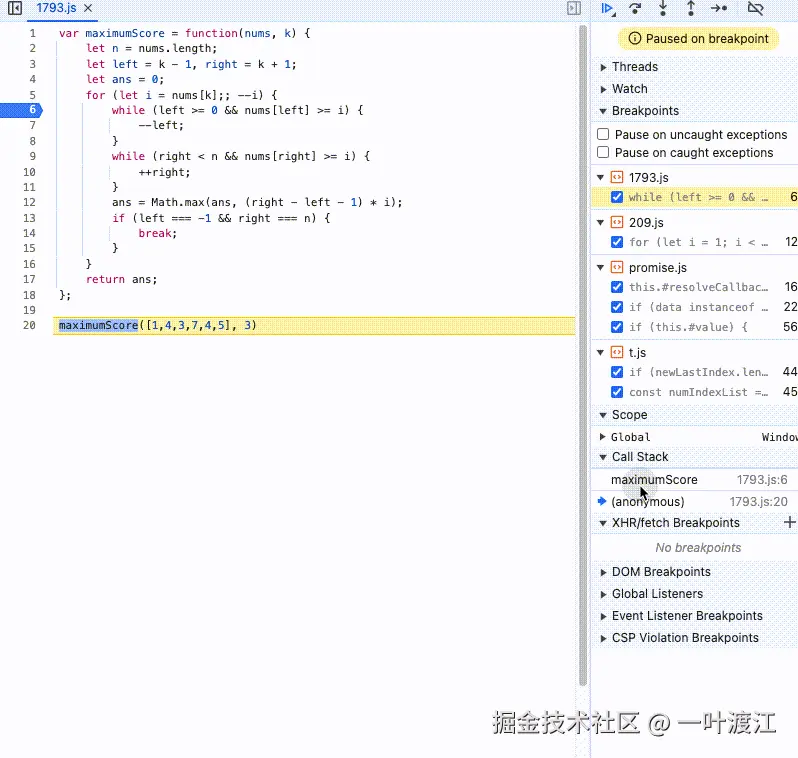Enable Pause on caught exceptions
798x758 pixels.
(603, 153)
